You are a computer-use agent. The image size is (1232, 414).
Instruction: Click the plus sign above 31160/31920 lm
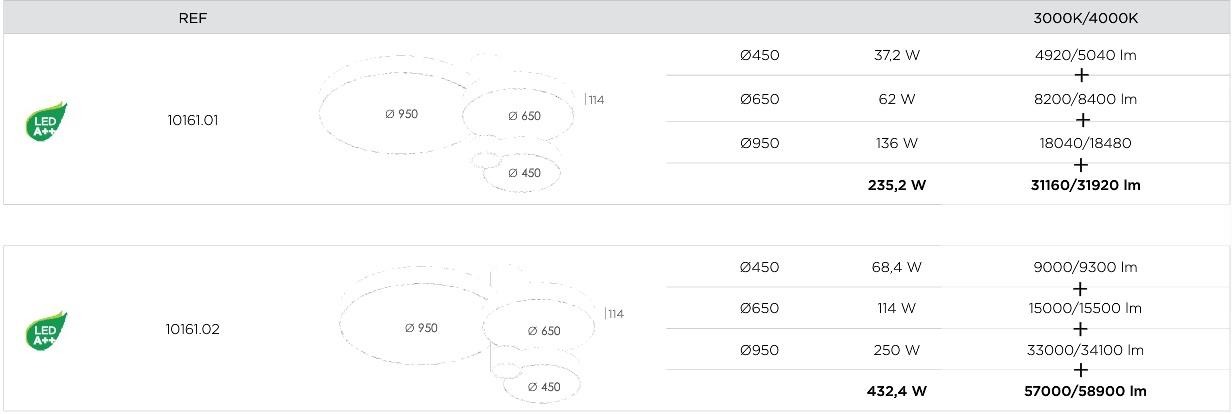pos(1081,164)
